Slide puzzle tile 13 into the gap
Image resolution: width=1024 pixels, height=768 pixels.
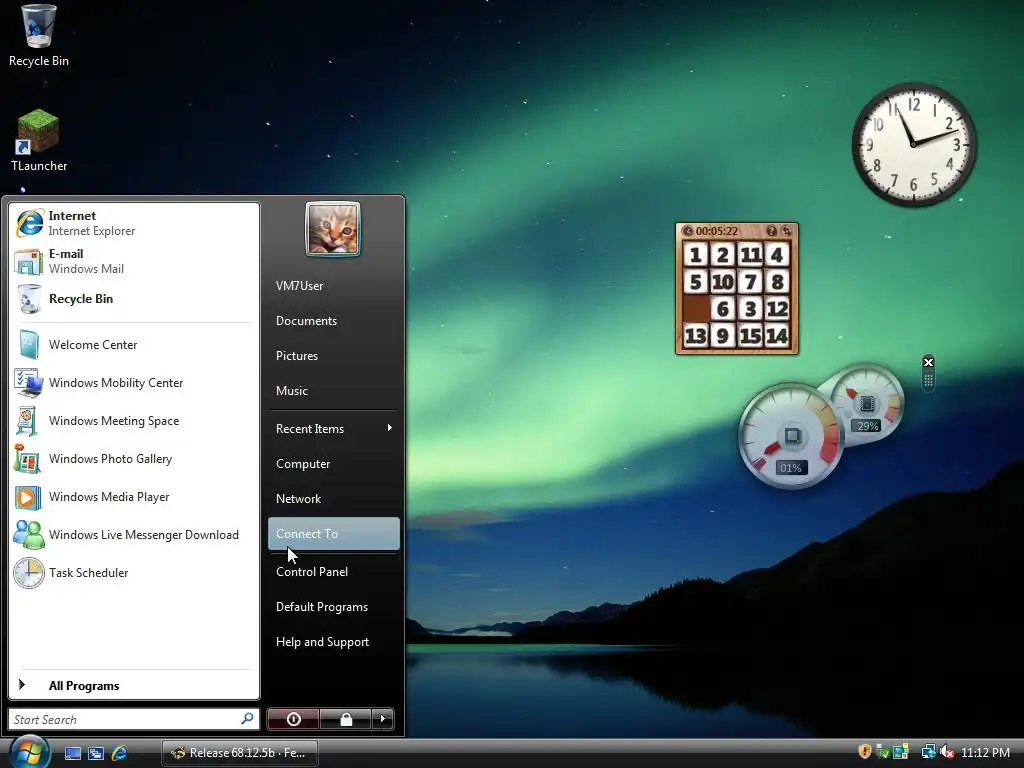696,336
